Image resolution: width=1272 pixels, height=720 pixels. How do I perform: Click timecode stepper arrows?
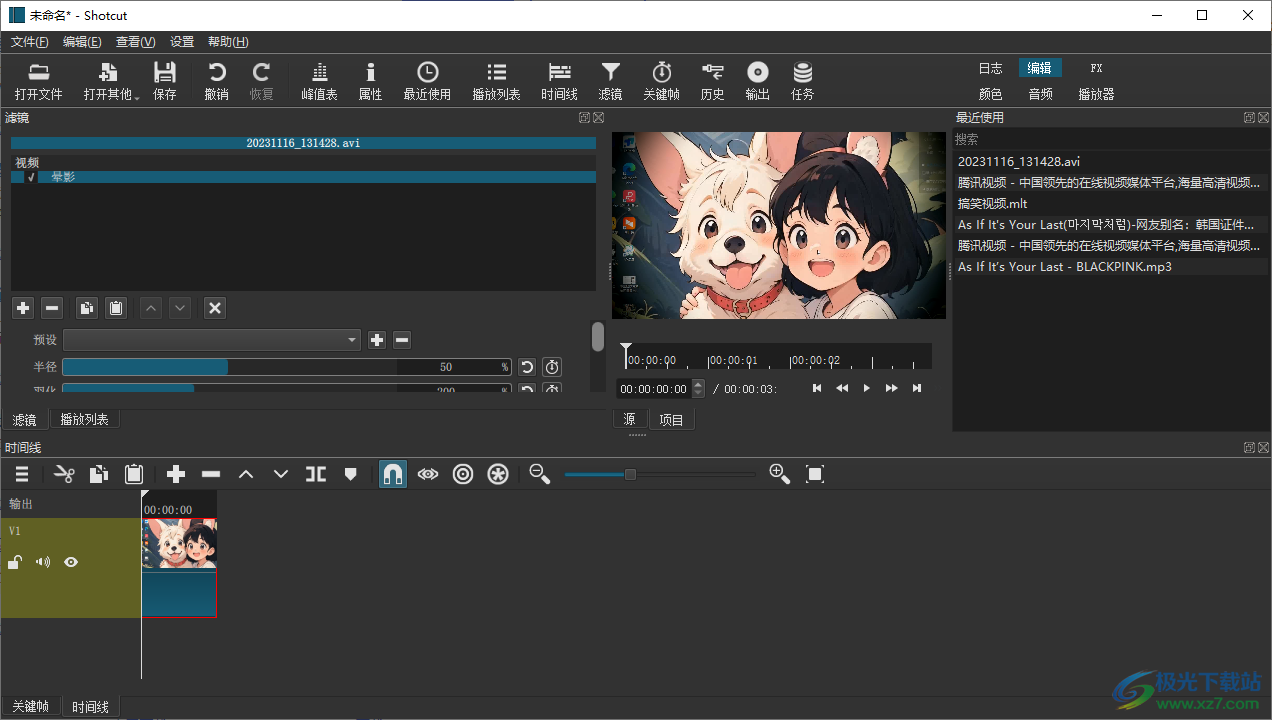pos(699,389)
